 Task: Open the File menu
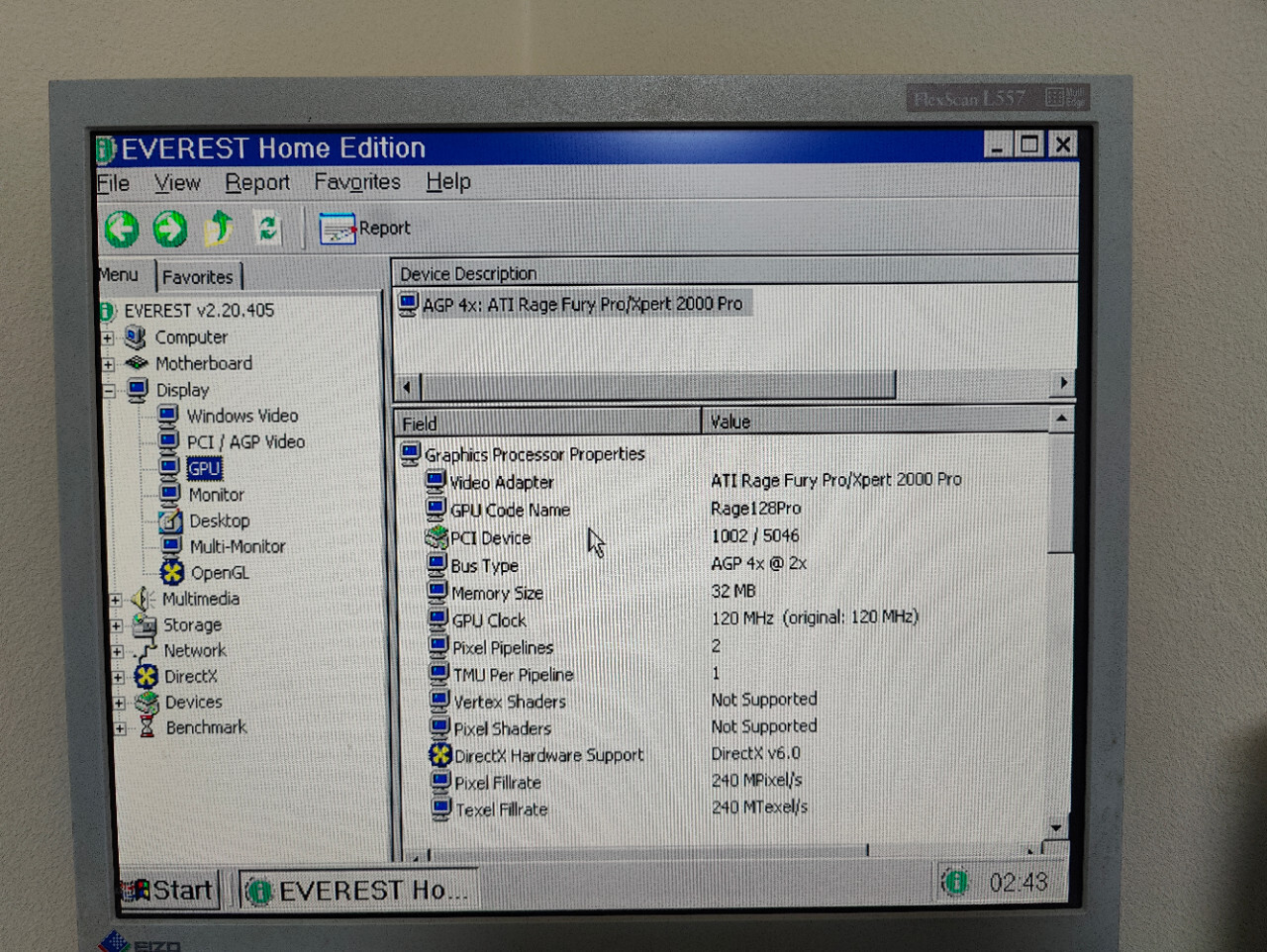tap(113, 183)
